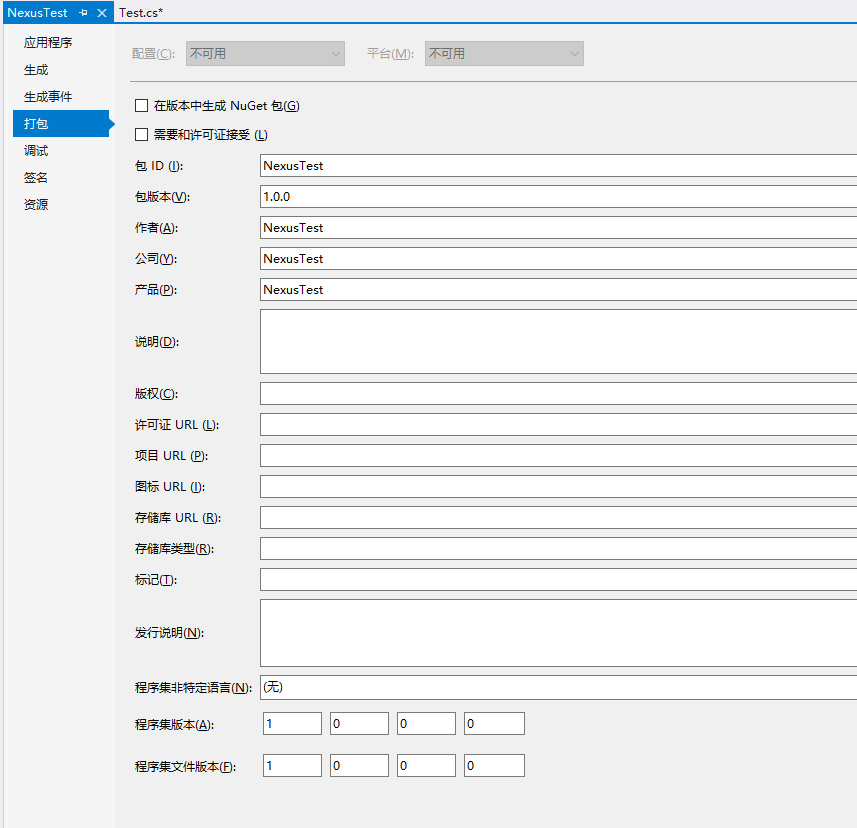Click the 包版本 input field
This screenshot has width=857, height=828.
(x=559, y=197)
